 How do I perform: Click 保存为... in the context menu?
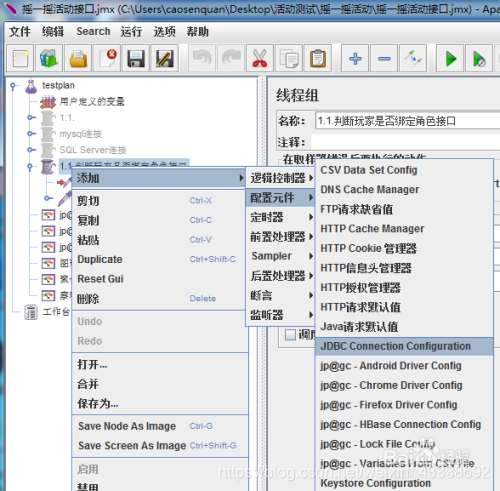coord(159,404)
